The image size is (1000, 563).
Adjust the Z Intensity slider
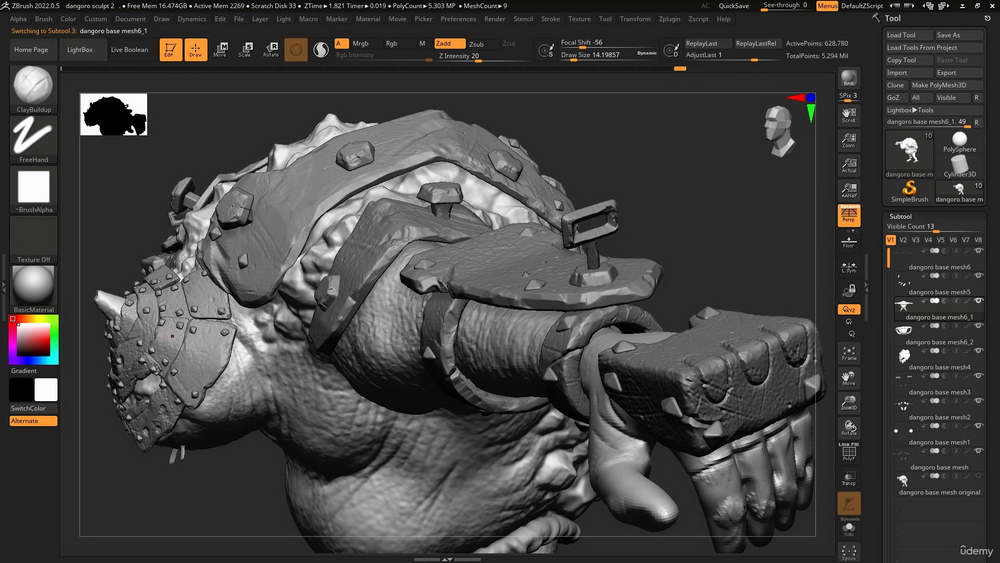pos(483,57)
